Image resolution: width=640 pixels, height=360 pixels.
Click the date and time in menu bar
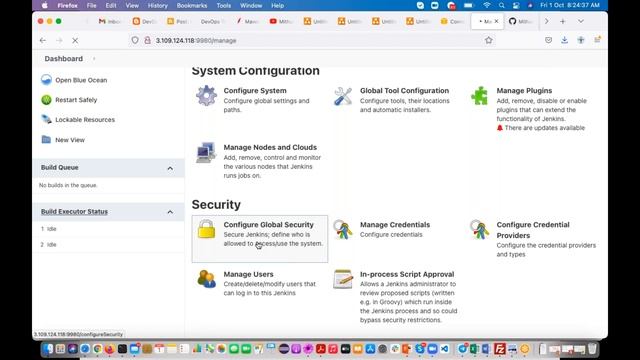click(x=569, y=5)
